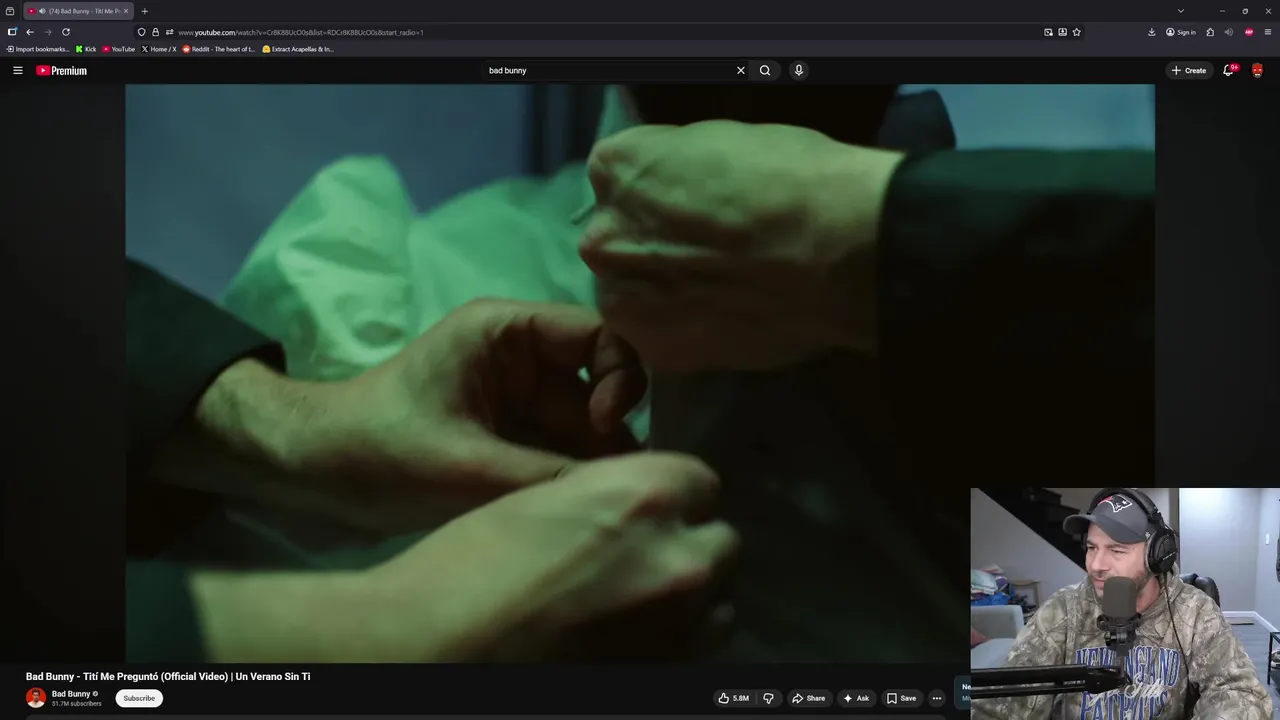Viewport: 1280px width, 720px height.
Task: Expand the list all tabs chevron
Action: [x=1181, y=11]
